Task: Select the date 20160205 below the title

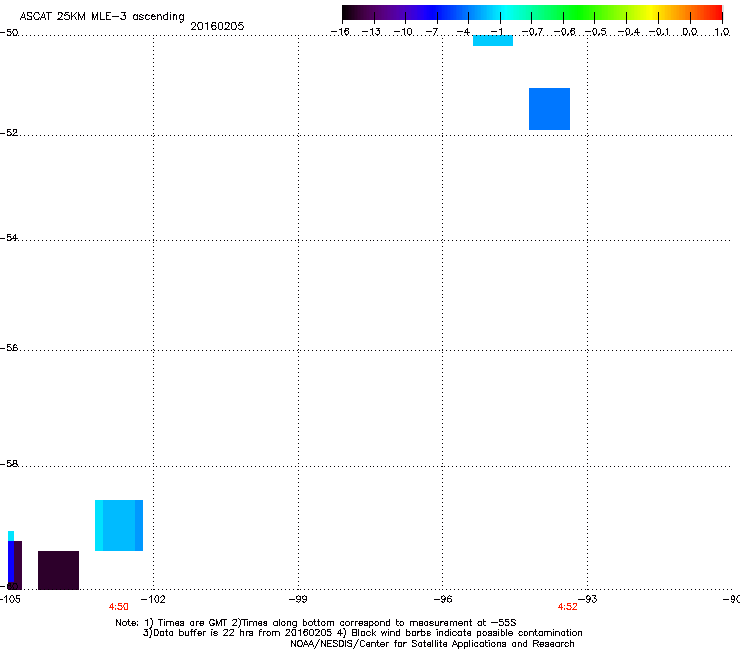Action: coord(217,26)
